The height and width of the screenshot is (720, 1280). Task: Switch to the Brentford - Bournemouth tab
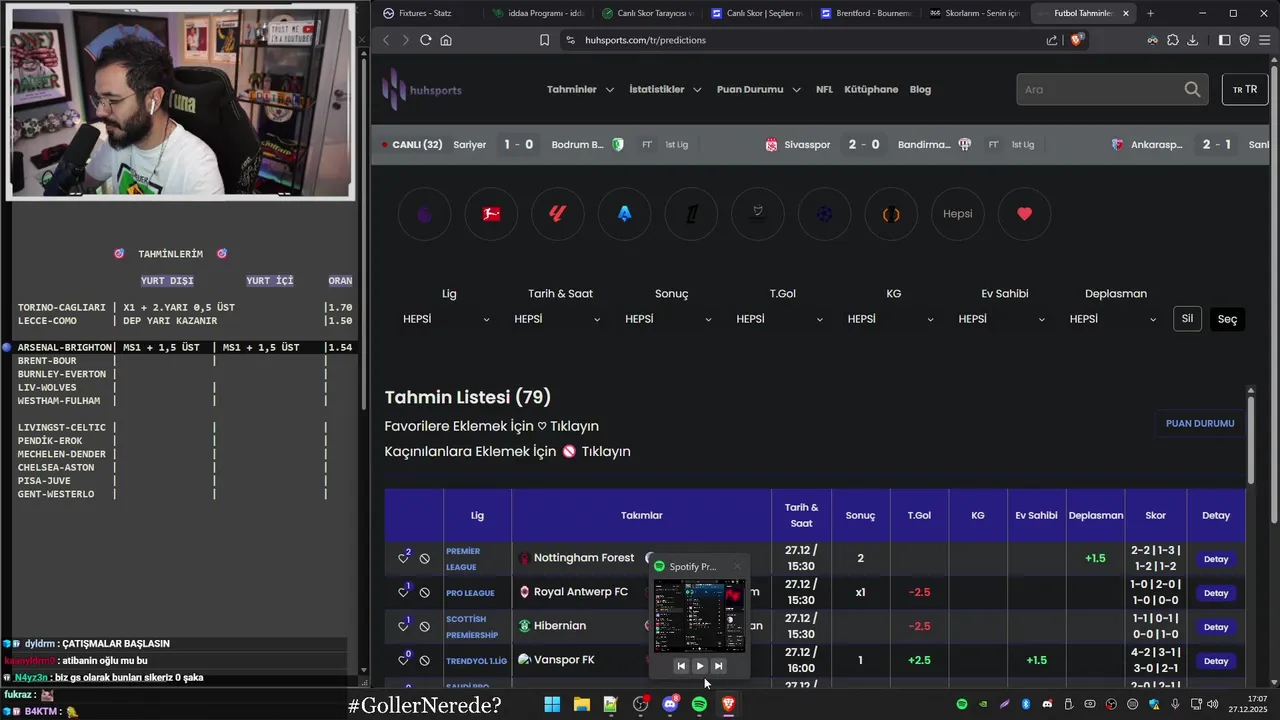coord(865,13)
